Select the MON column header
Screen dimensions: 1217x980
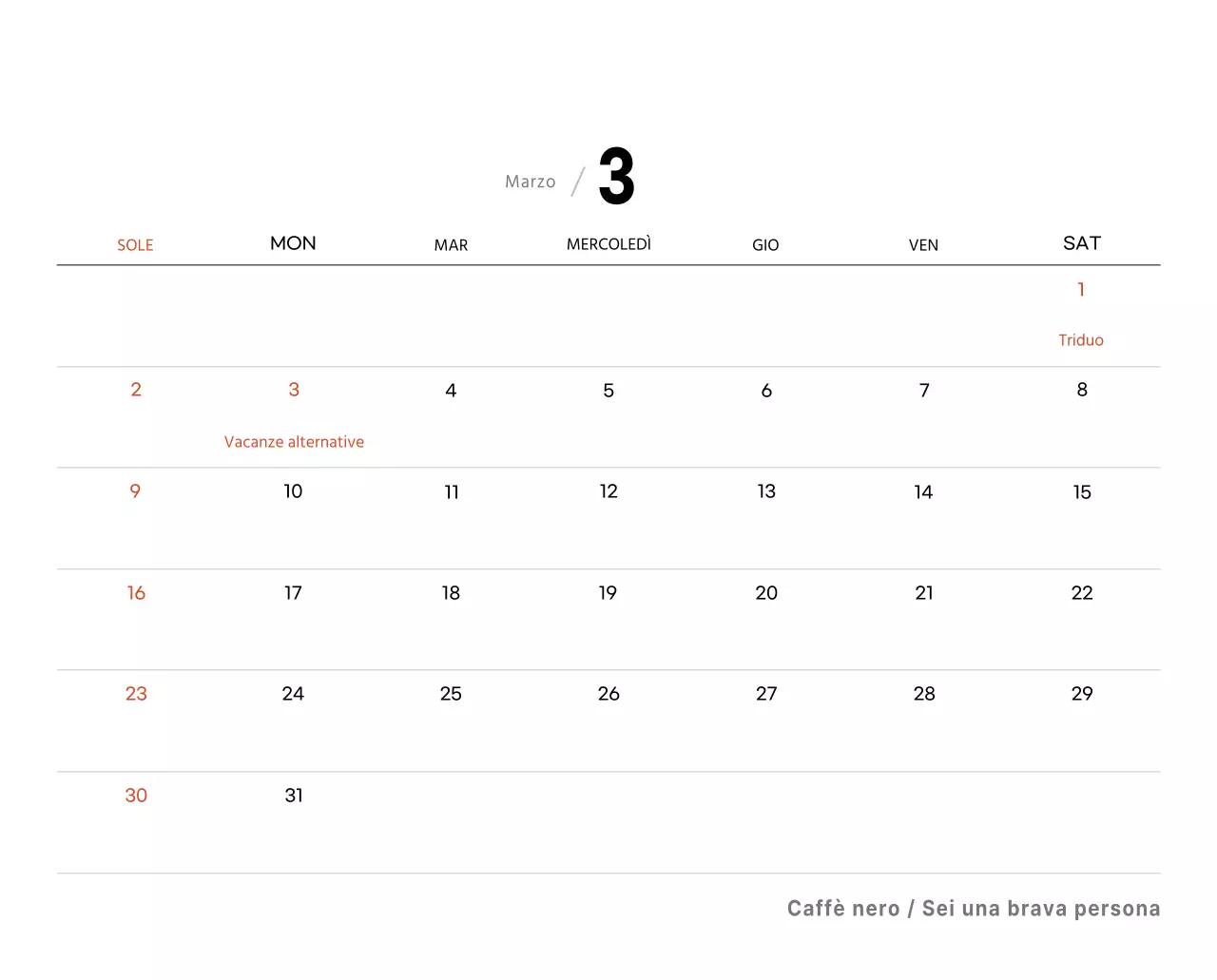click(x=293, y=243)
